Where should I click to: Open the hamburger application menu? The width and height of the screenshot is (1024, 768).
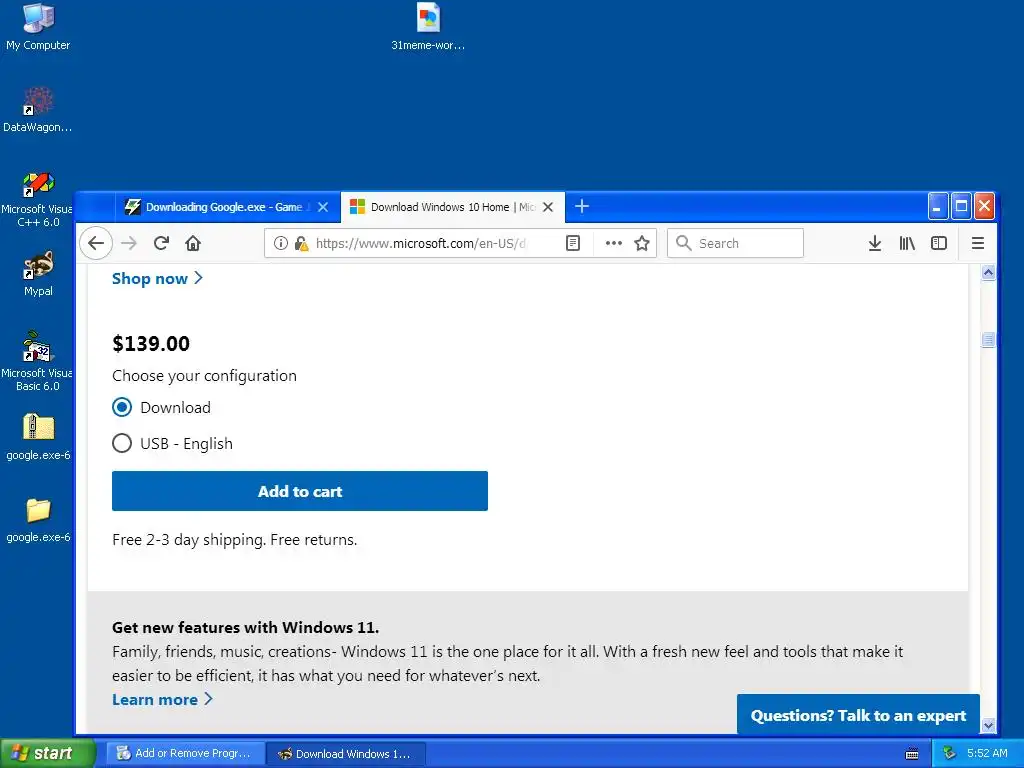978,244
